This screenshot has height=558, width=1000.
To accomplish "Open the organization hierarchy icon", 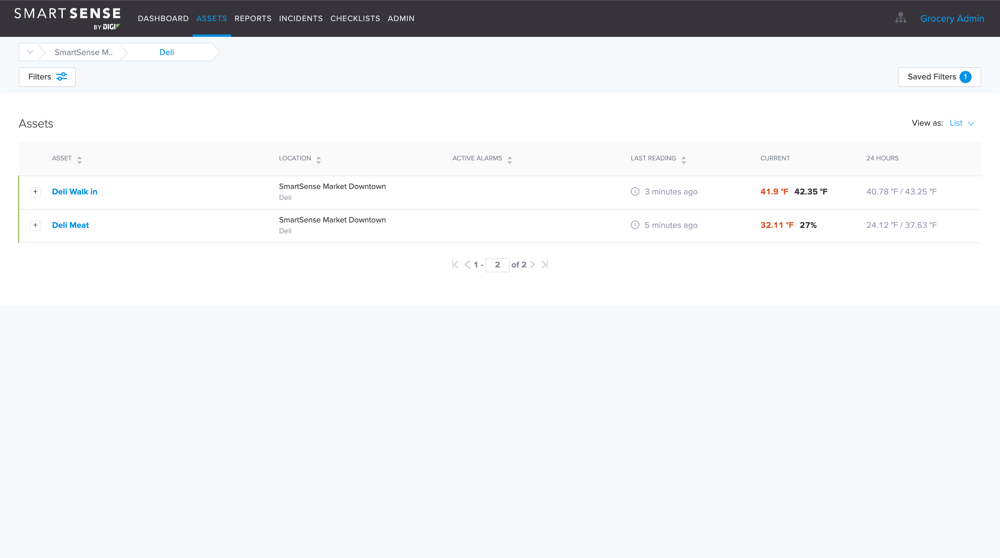I will [901, 18].
